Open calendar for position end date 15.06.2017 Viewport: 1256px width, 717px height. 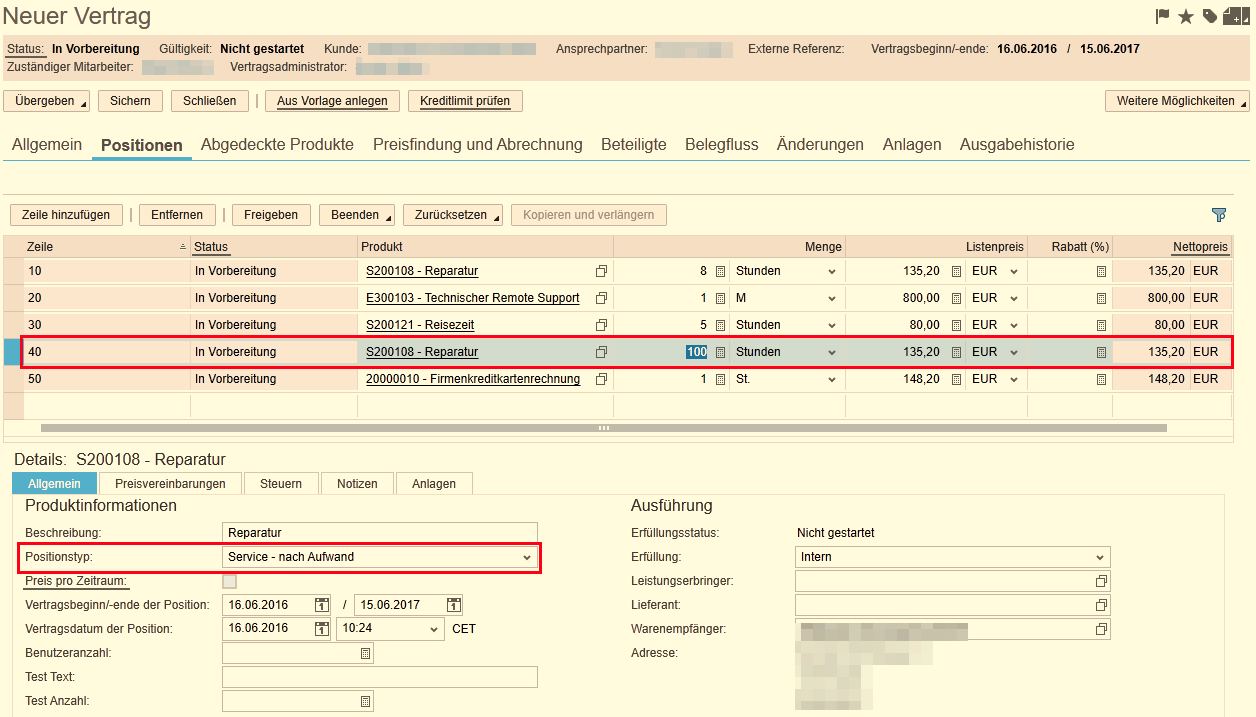click(454, 605)
